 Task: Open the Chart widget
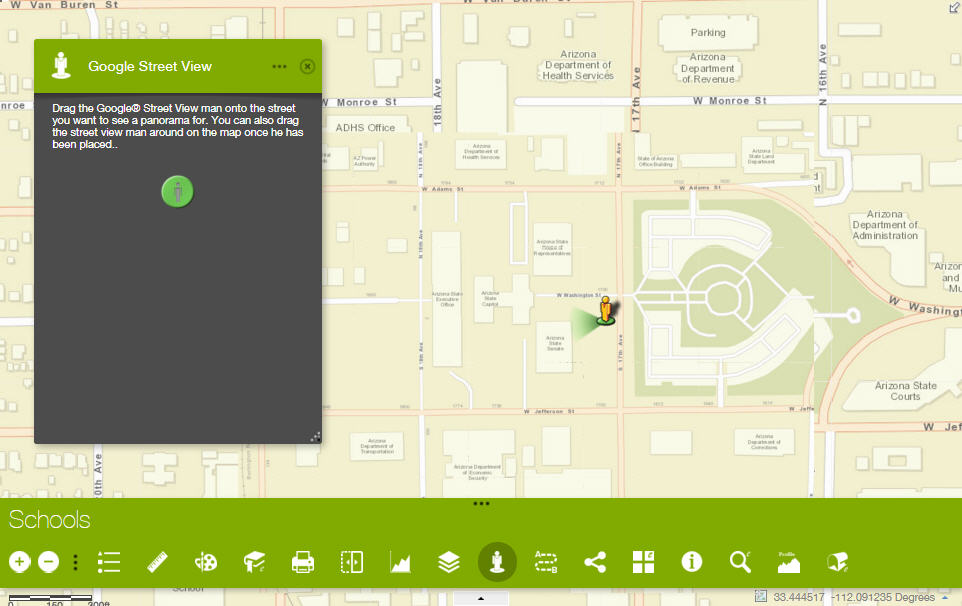[400, 562]
